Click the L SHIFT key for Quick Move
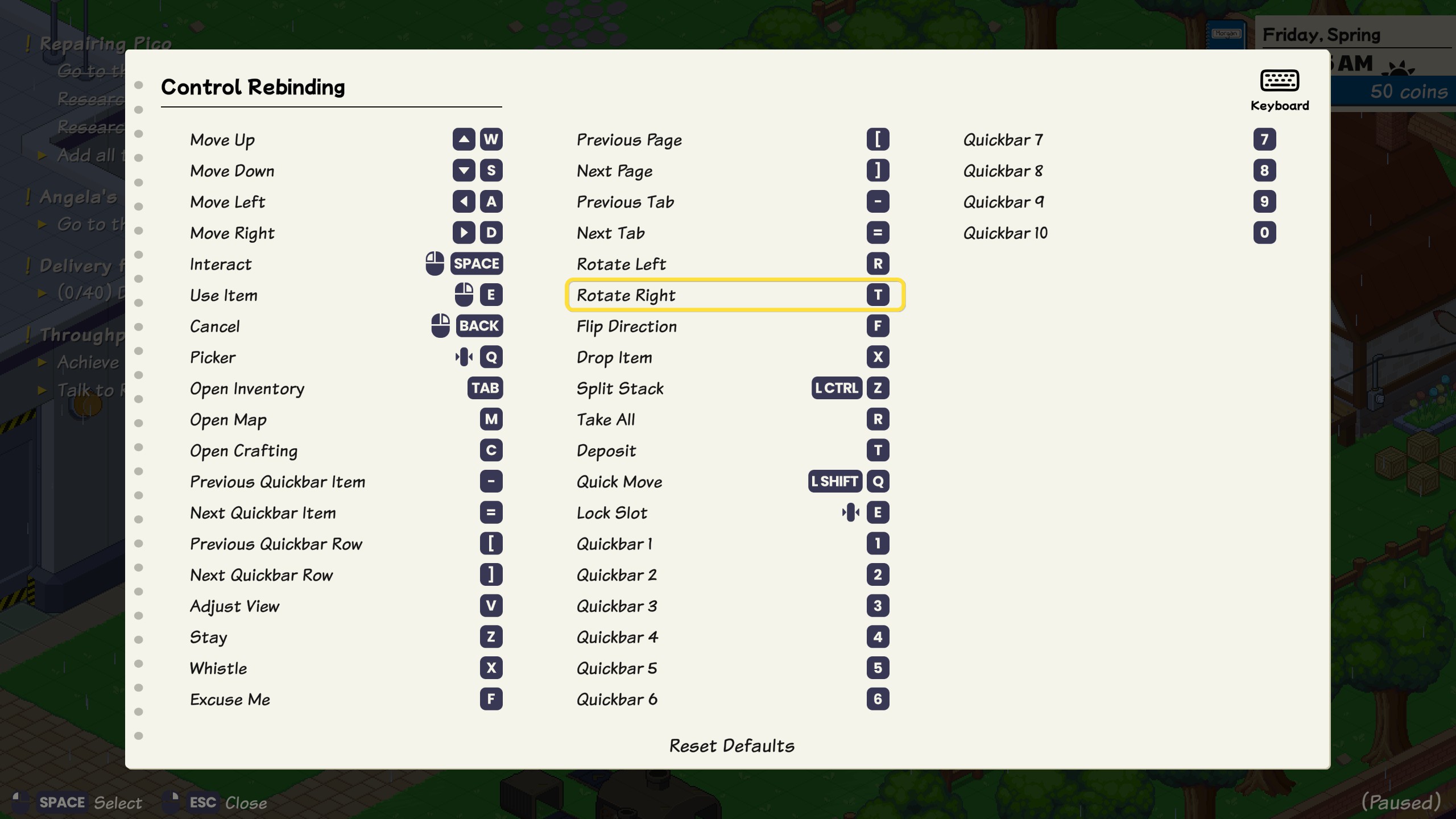The height and width of the screenshot is (819, 1456). (834, 482)
